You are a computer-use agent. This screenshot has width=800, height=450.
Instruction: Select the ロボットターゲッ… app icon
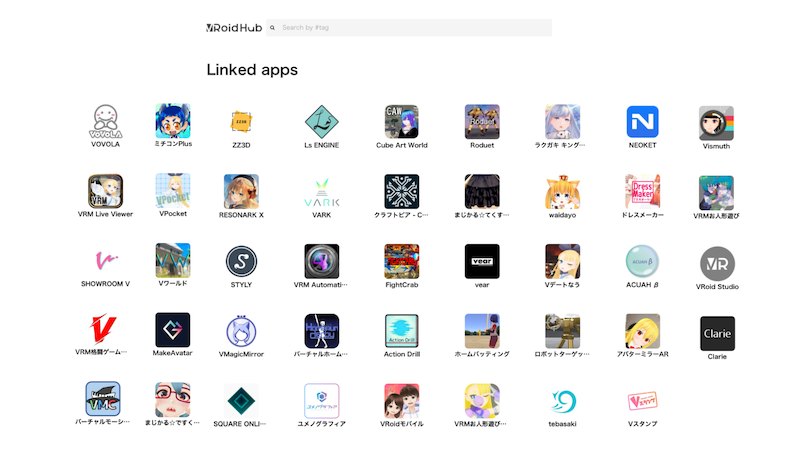tap(562, 331)
